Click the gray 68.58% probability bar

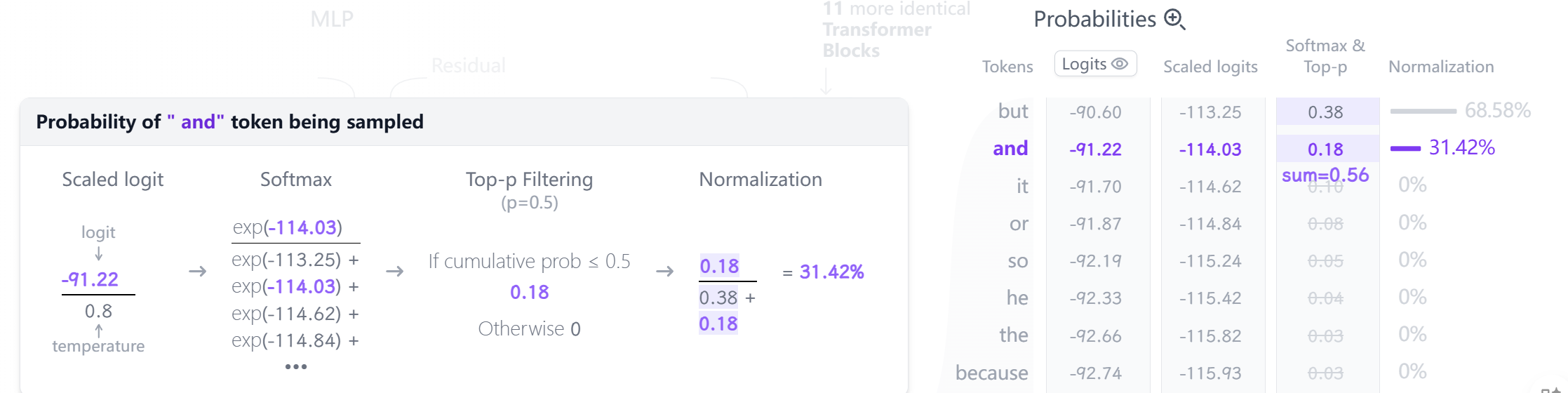[1423, 111]
